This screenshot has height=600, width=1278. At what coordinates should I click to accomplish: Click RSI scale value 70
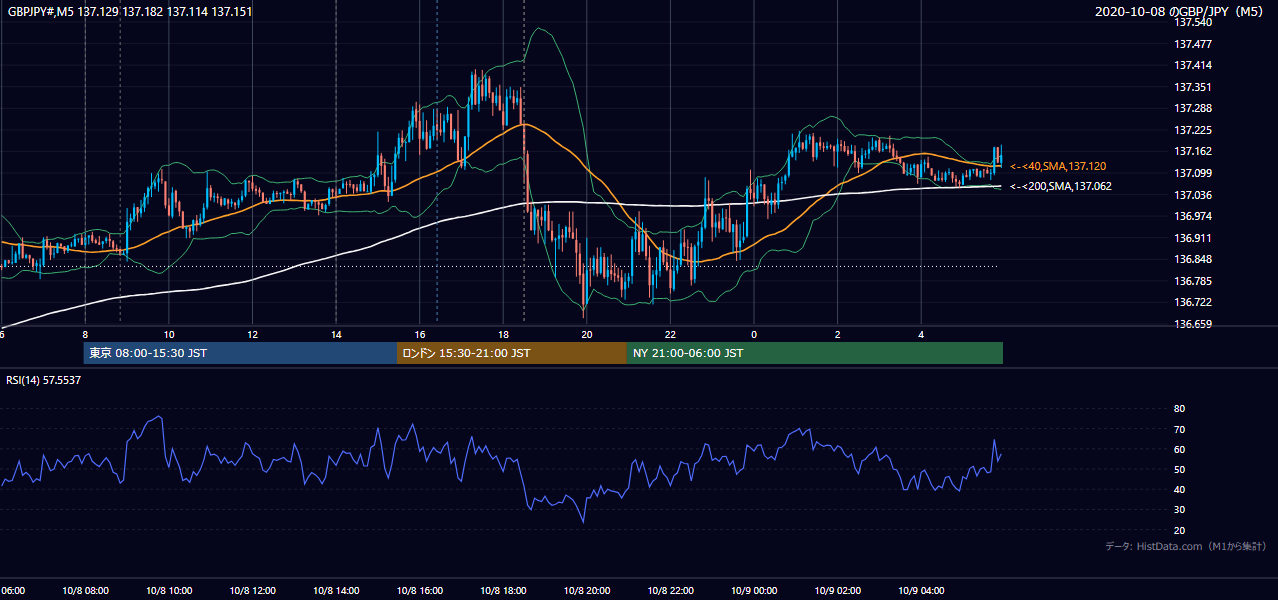pos(1179,429)
